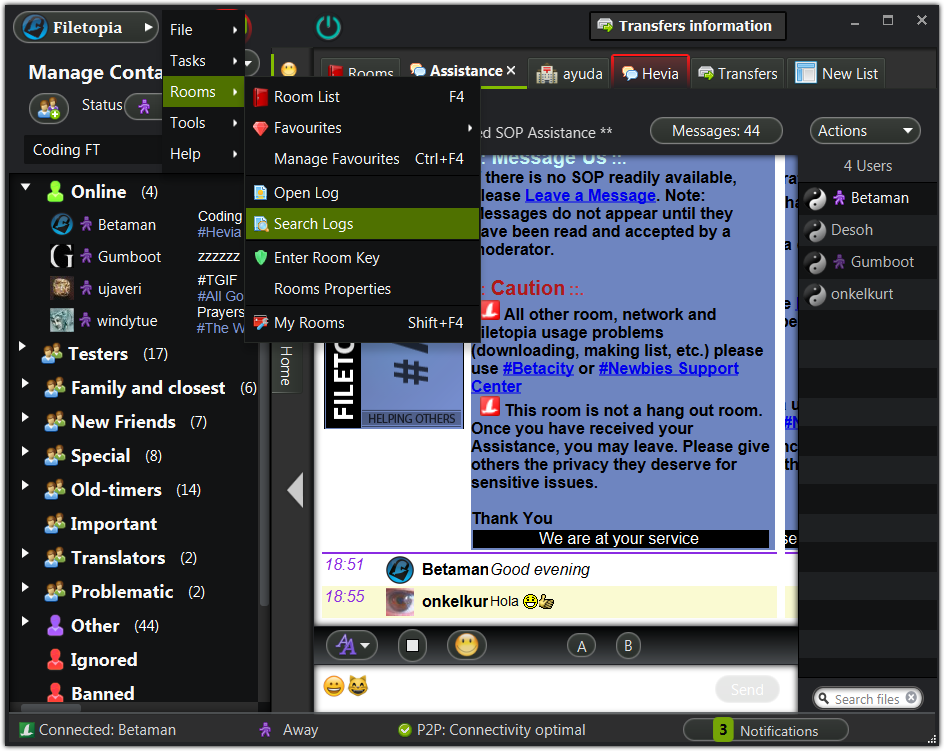
Task: Follow the #Betacity room link
Action: [538, 369]
